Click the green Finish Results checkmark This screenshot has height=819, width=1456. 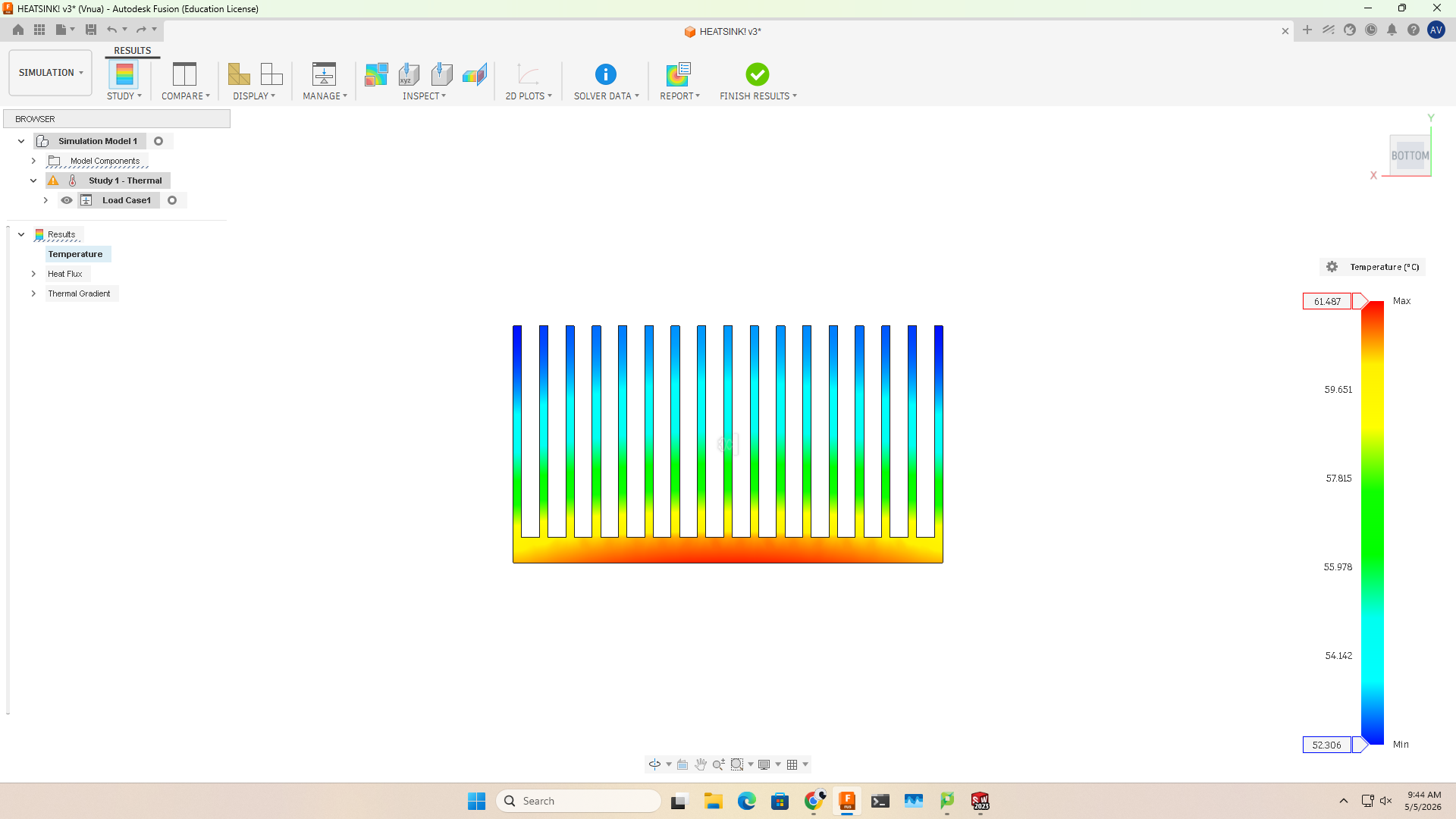click(x=758, y=74)
